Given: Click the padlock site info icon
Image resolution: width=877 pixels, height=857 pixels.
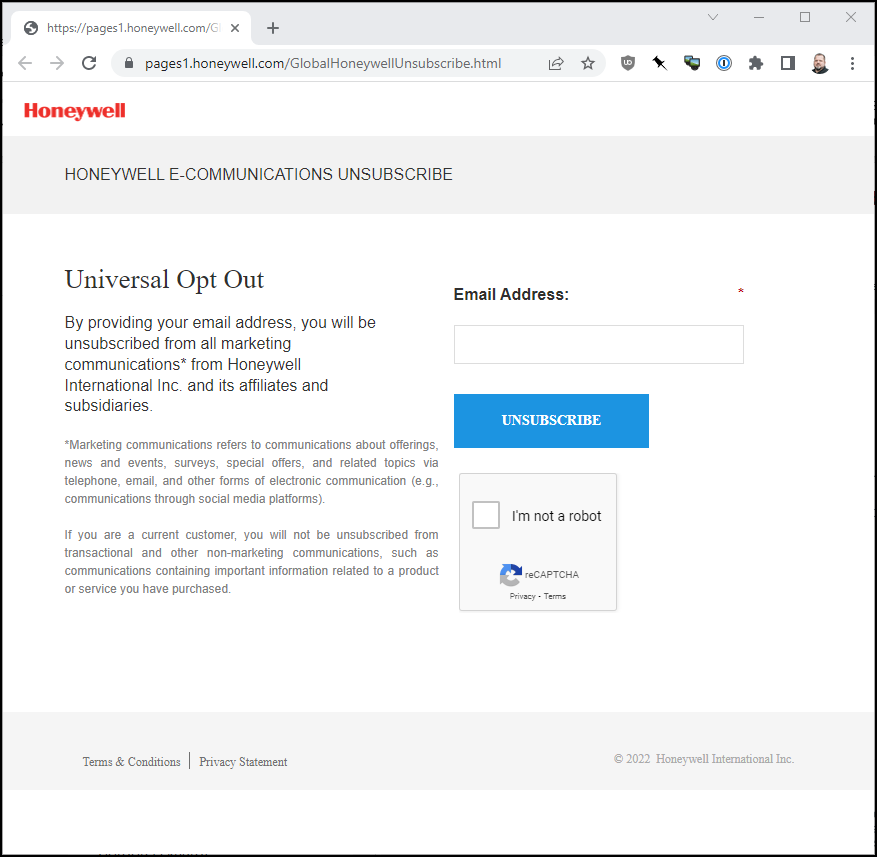Looking at the screenshot, I should point(129,63).
